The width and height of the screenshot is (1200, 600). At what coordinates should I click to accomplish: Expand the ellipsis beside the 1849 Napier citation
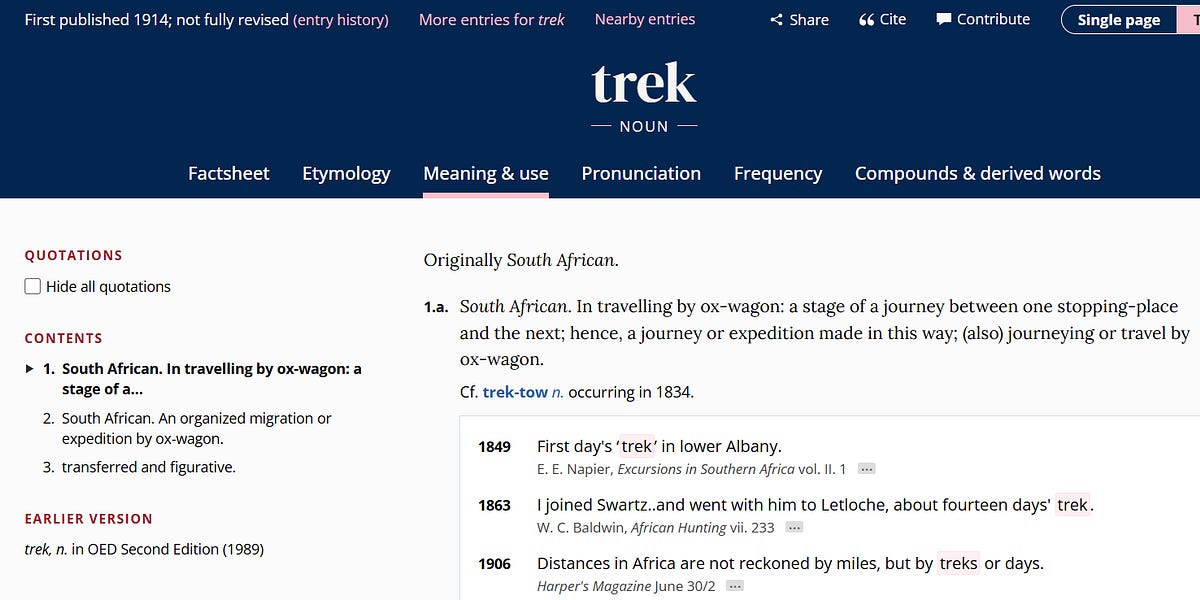click(x=865, y=469)
